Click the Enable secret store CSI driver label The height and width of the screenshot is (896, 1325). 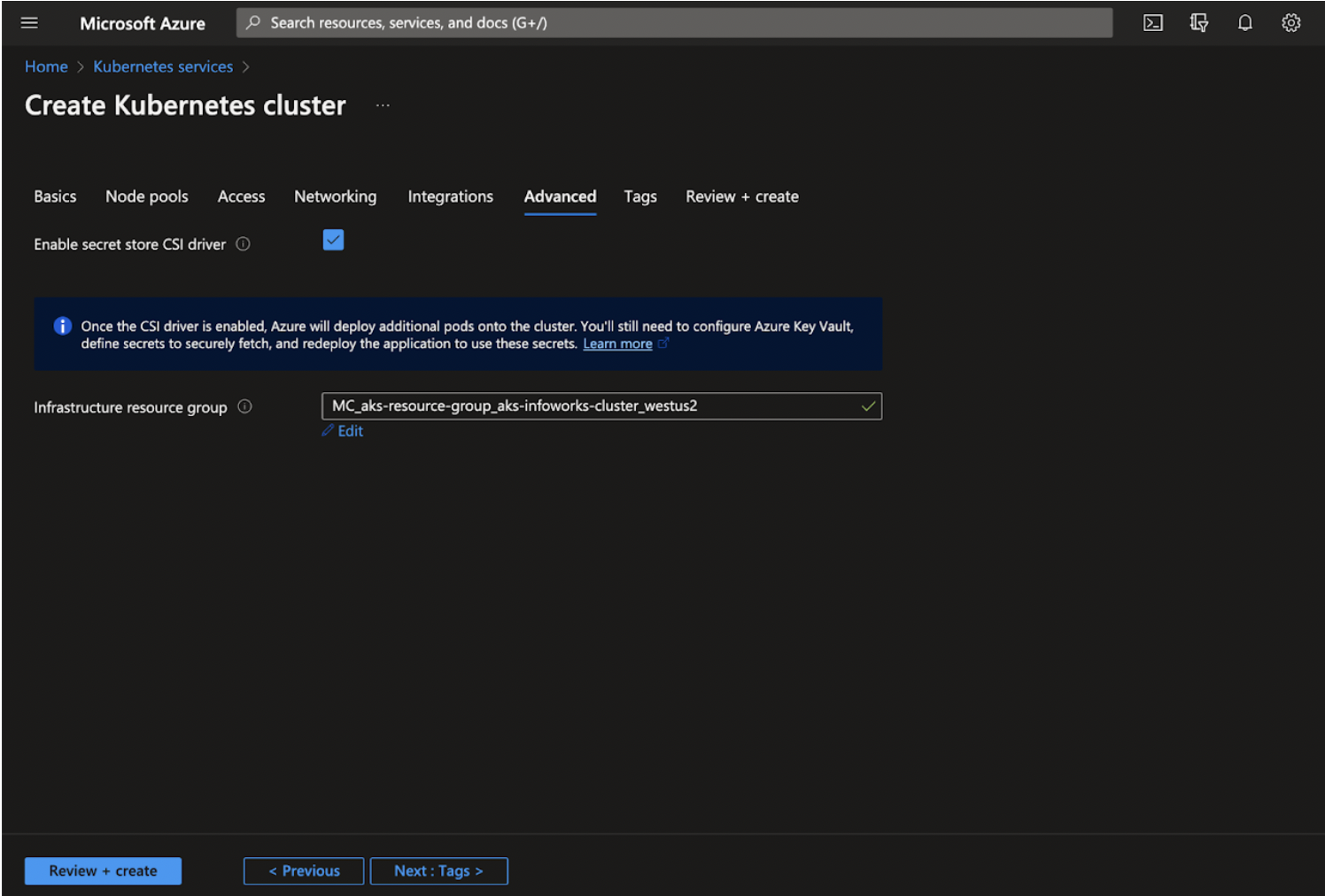tap(129, 244)
